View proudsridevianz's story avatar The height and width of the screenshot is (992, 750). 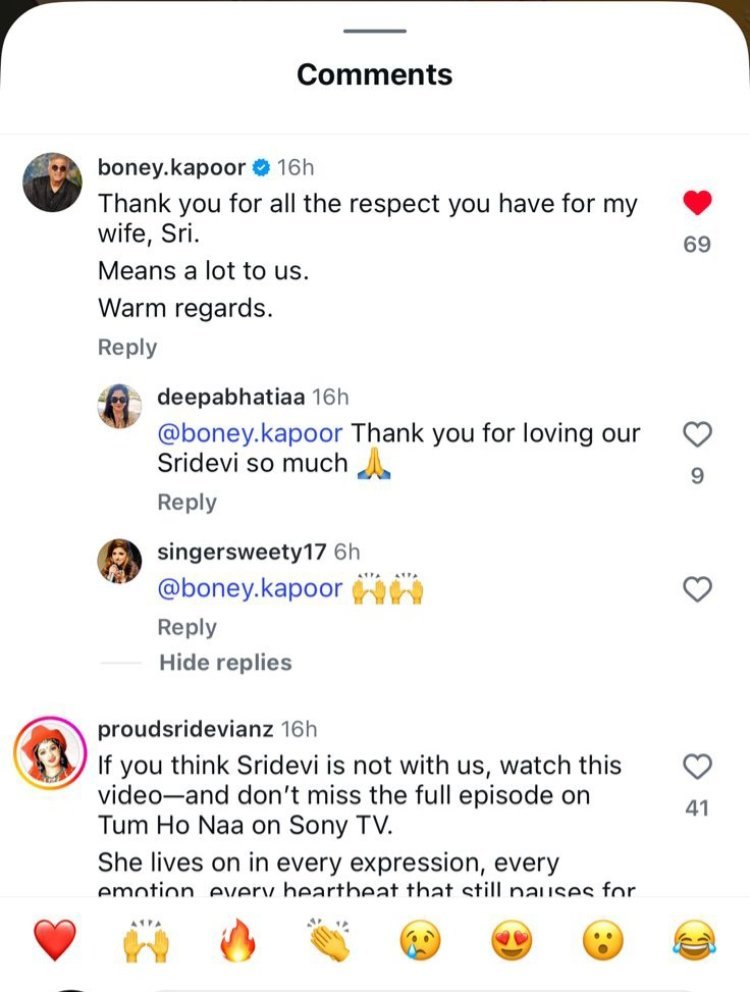coord(48,753)
